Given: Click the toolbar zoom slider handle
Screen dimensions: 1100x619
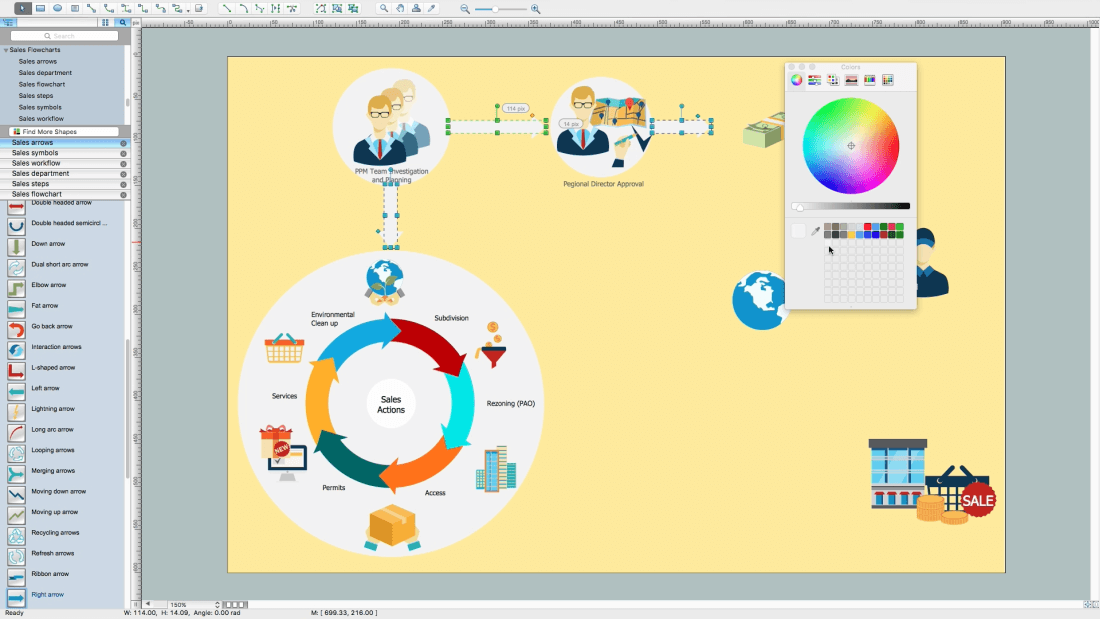Looking at the screenshot, I should point(495,9).
